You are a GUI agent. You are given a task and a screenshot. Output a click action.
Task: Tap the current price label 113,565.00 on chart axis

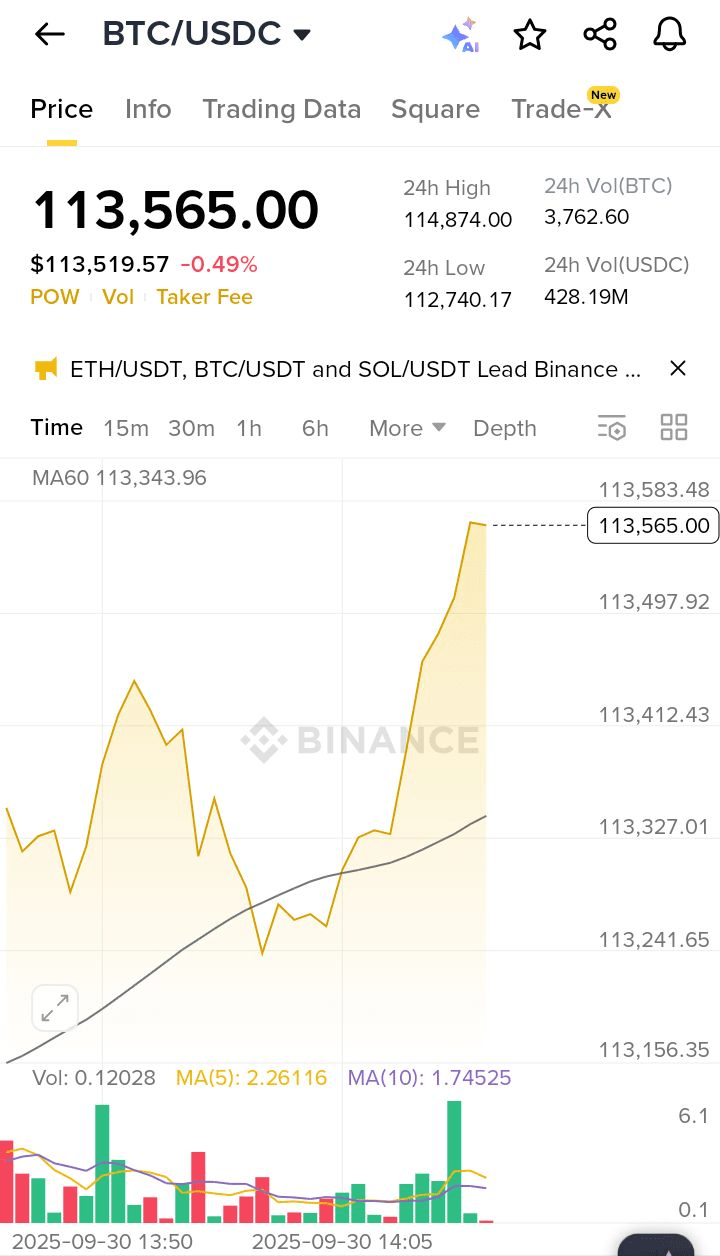click(652, 525)
